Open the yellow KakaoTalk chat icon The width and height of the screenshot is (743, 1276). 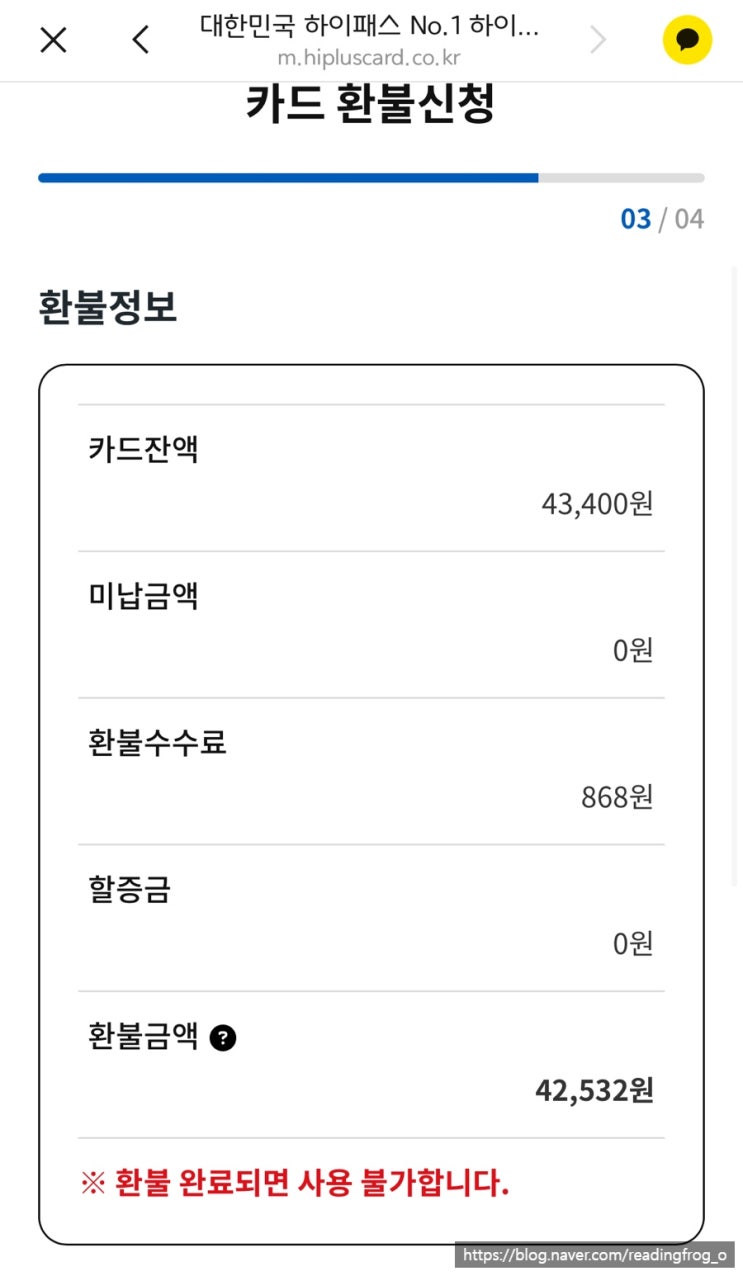click(687, 40)
